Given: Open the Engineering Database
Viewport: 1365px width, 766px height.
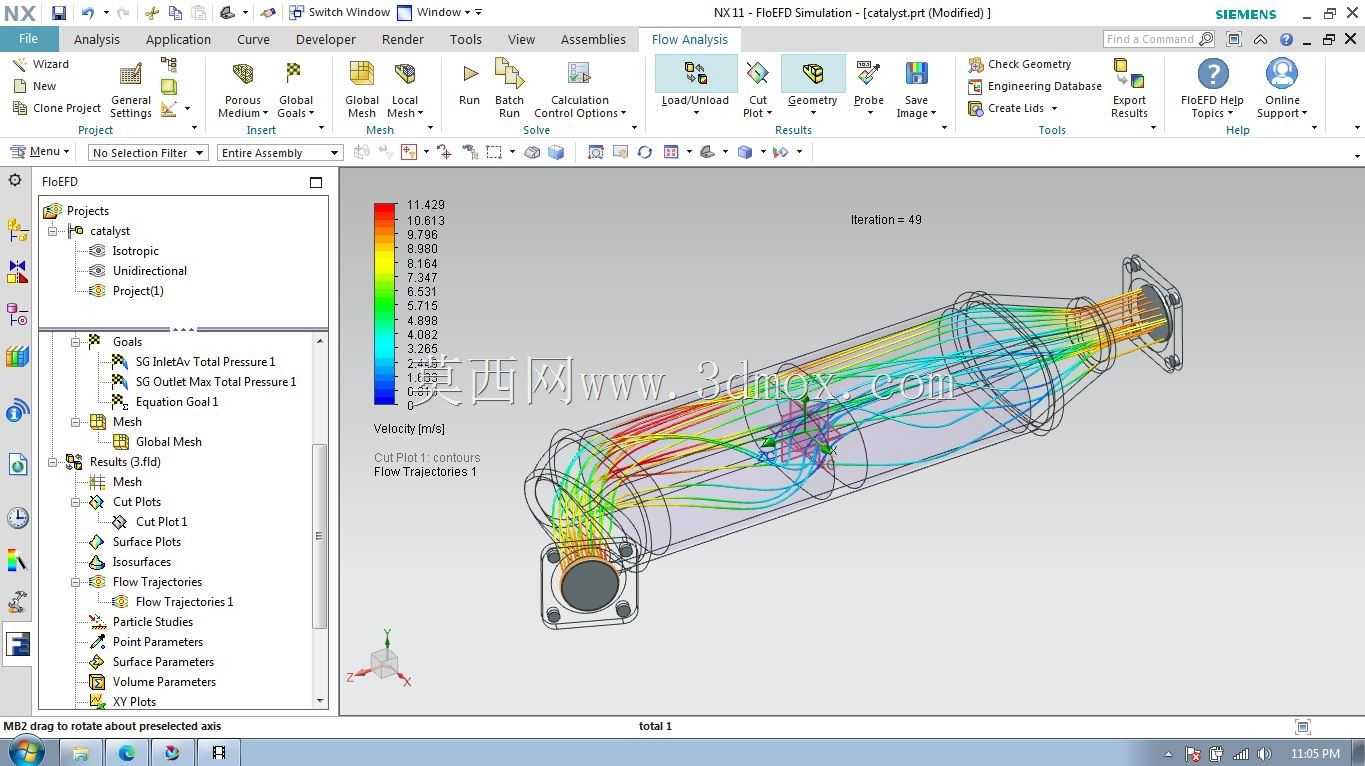Looking at the screenshot, I should point(1035,86).
